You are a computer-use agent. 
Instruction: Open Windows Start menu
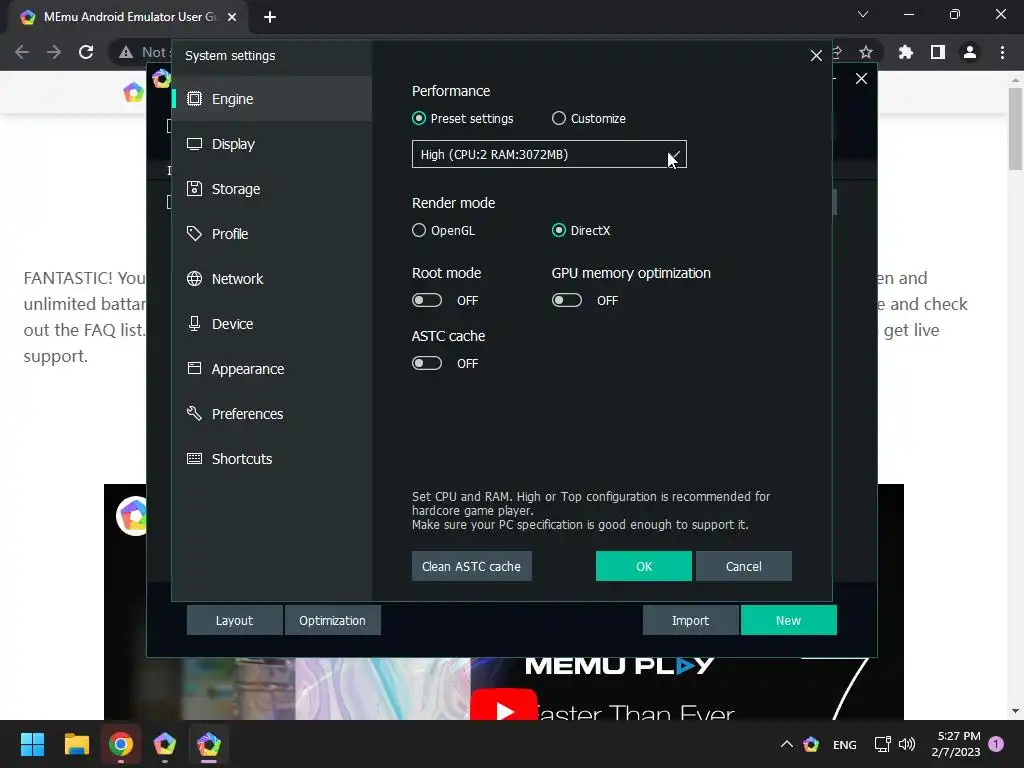(x=32, y=744)
